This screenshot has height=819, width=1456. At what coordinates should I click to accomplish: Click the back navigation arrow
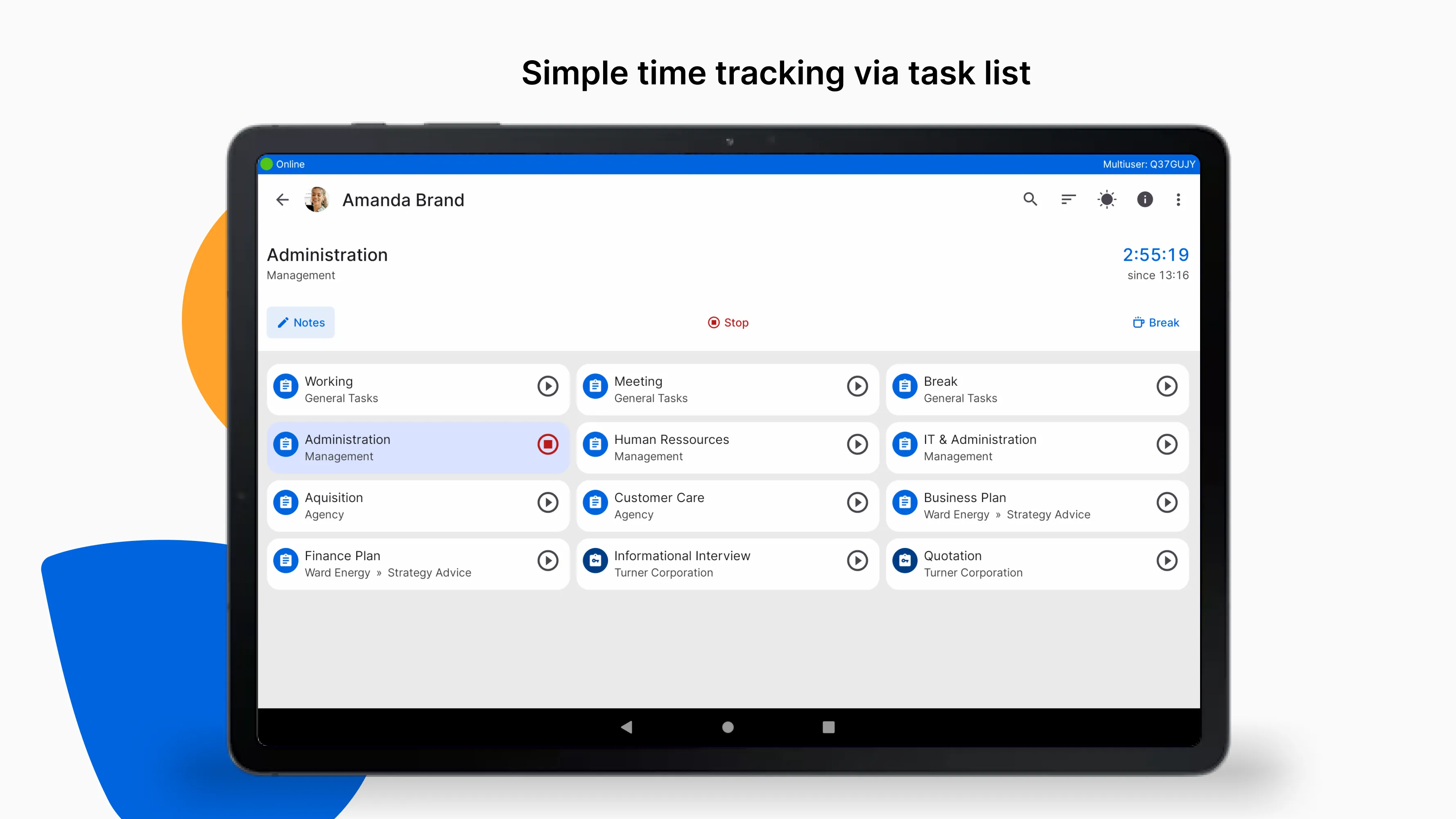[x=283, y=199]
